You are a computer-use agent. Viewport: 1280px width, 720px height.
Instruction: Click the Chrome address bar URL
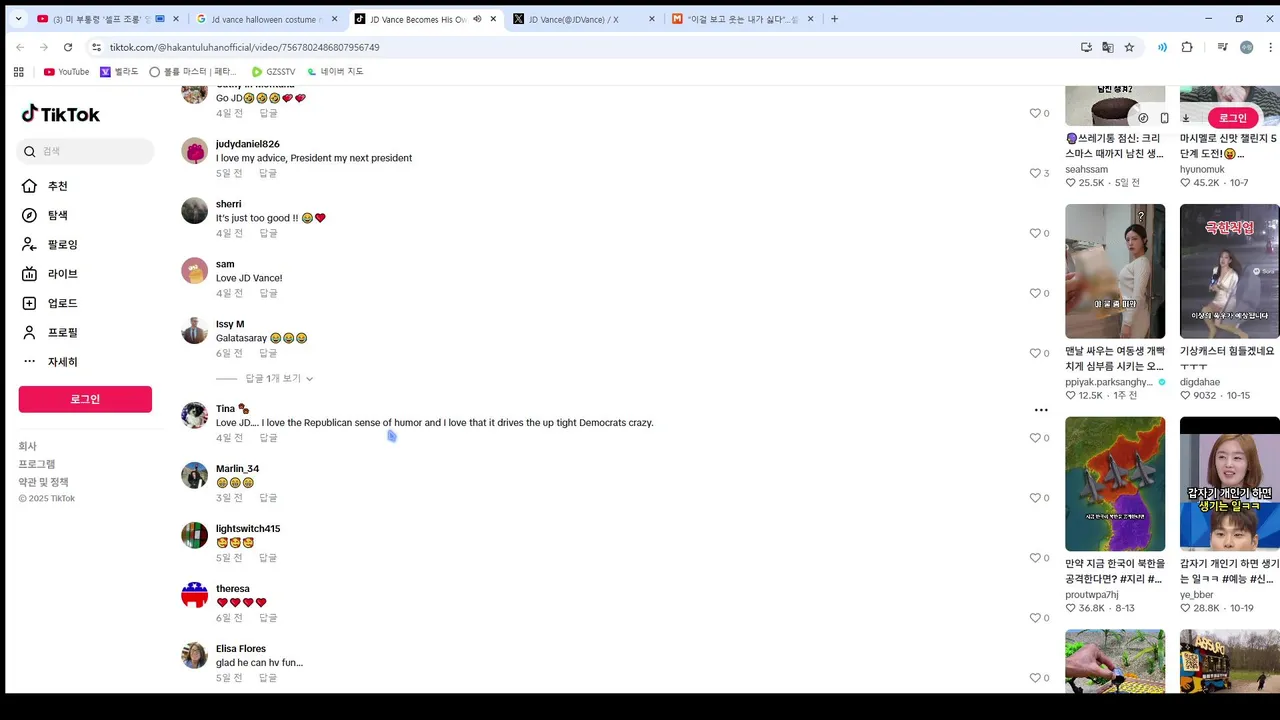244,47
